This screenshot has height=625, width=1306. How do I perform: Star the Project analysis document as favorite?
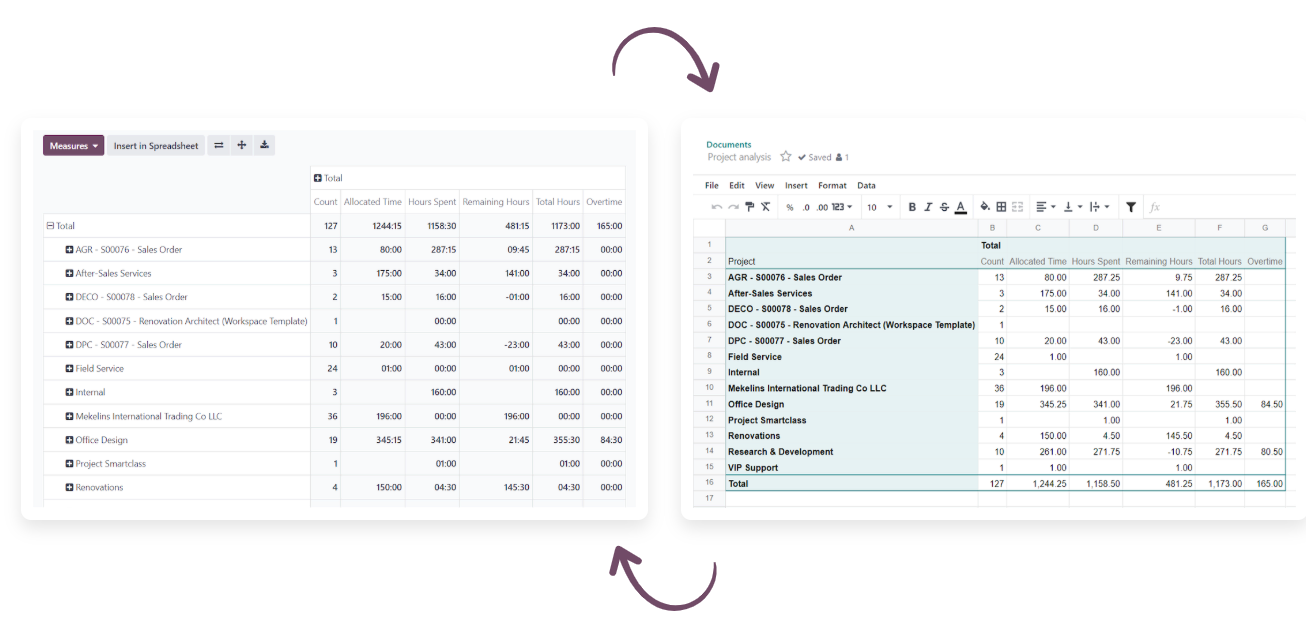tap(786, 157)
